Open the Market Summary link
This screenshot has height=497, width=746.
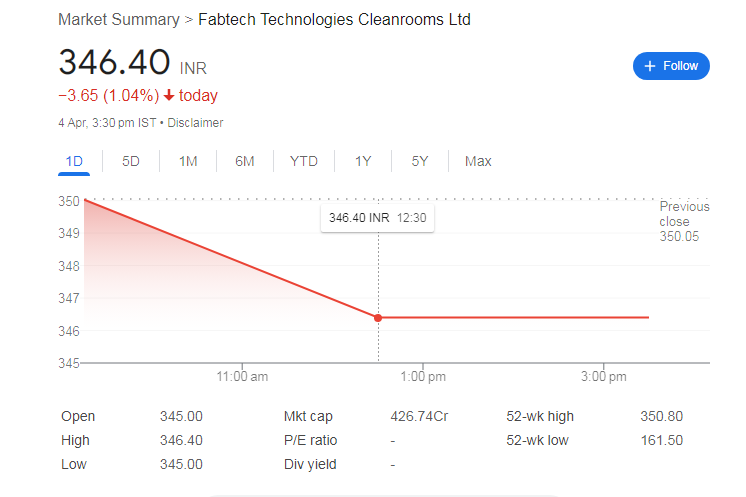pyautogui.click(x=119, y=20)
